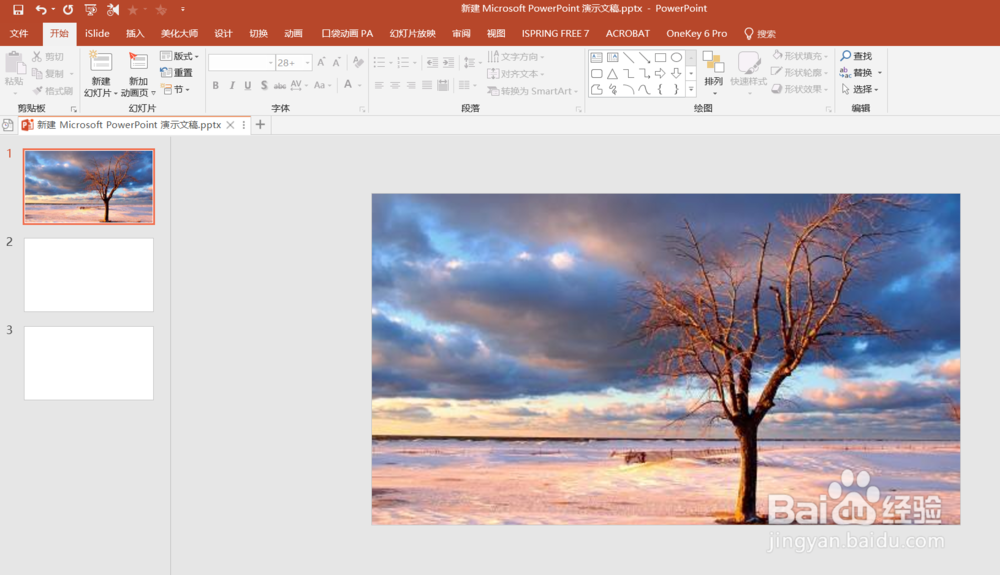Select the oval shape in shapes gallery
The width and height of the screenshot is (1000, 575).
[676, 58]
